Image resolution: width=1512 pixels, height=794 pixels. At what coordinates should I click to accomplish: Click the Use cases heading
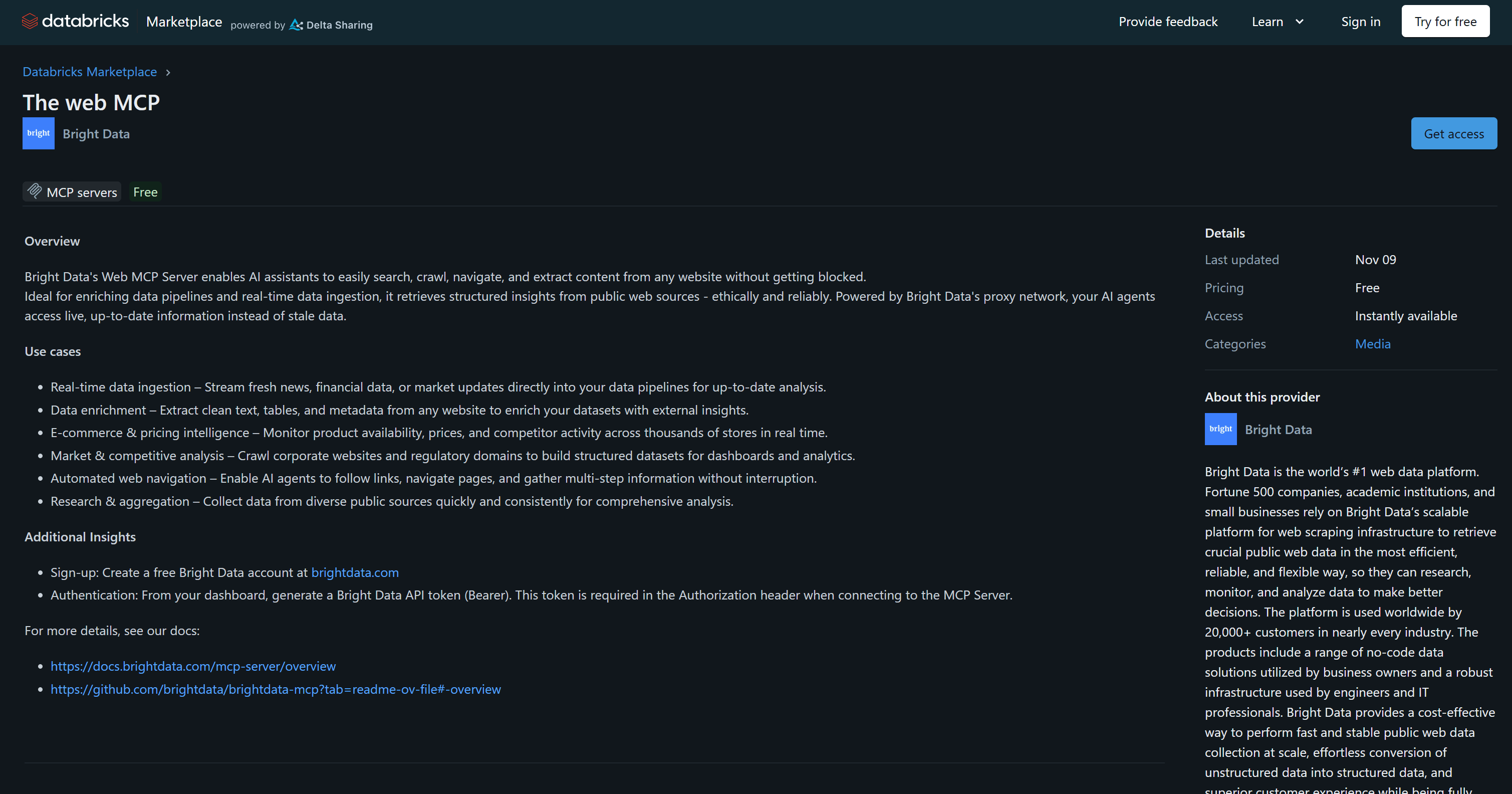(x=53, y=351)
